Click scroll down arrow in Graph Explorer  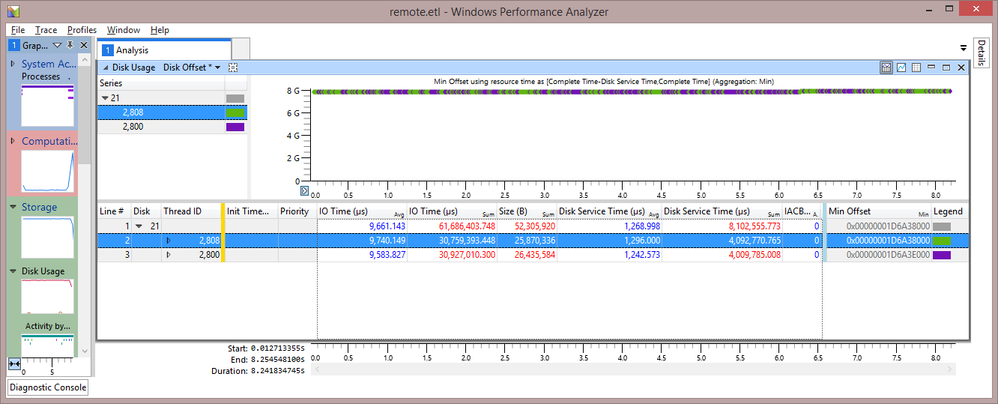coord(83,352)
